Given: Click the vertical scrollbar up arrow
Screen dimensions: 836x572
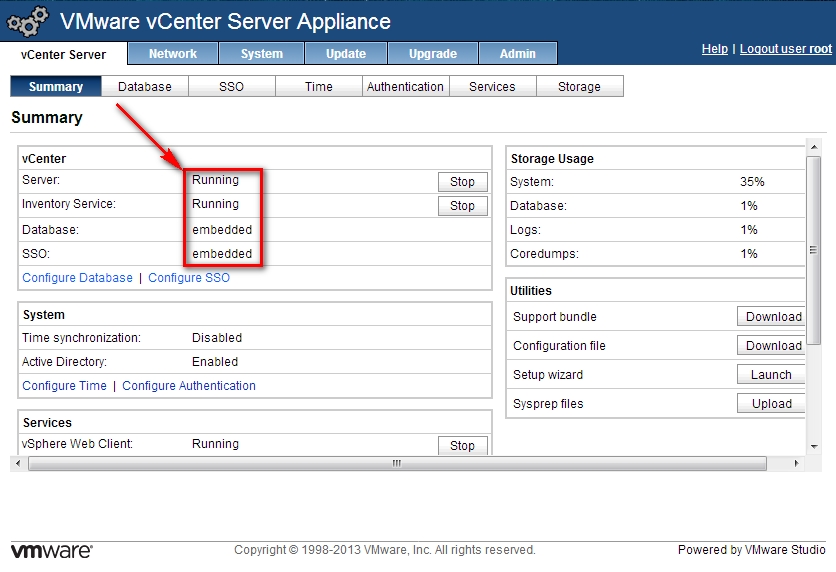Looking at the screenshot, I should [x=814, y=147].
